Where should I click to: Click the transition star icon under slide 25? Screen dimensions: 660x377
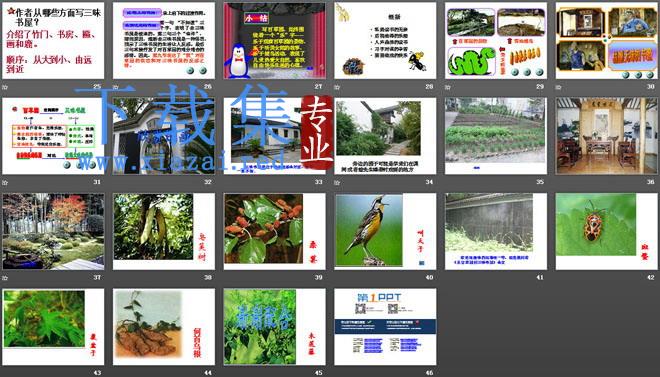(x=5, y=88)
